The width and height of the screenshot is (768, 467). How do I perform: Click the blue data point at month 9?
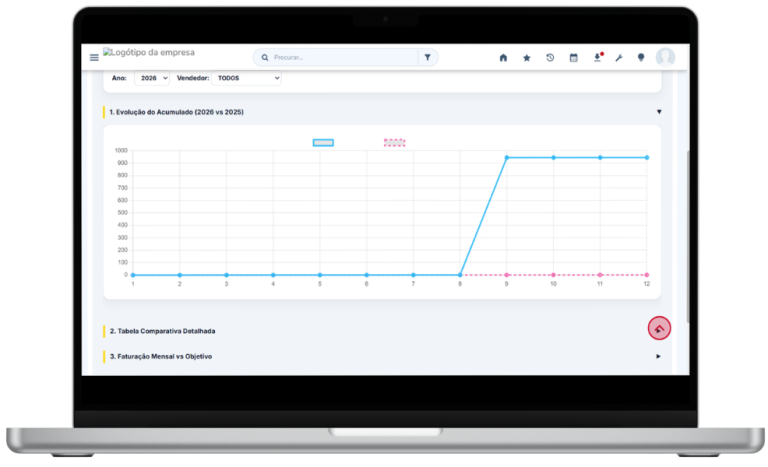pyautogui.click(x=507, y=158)
